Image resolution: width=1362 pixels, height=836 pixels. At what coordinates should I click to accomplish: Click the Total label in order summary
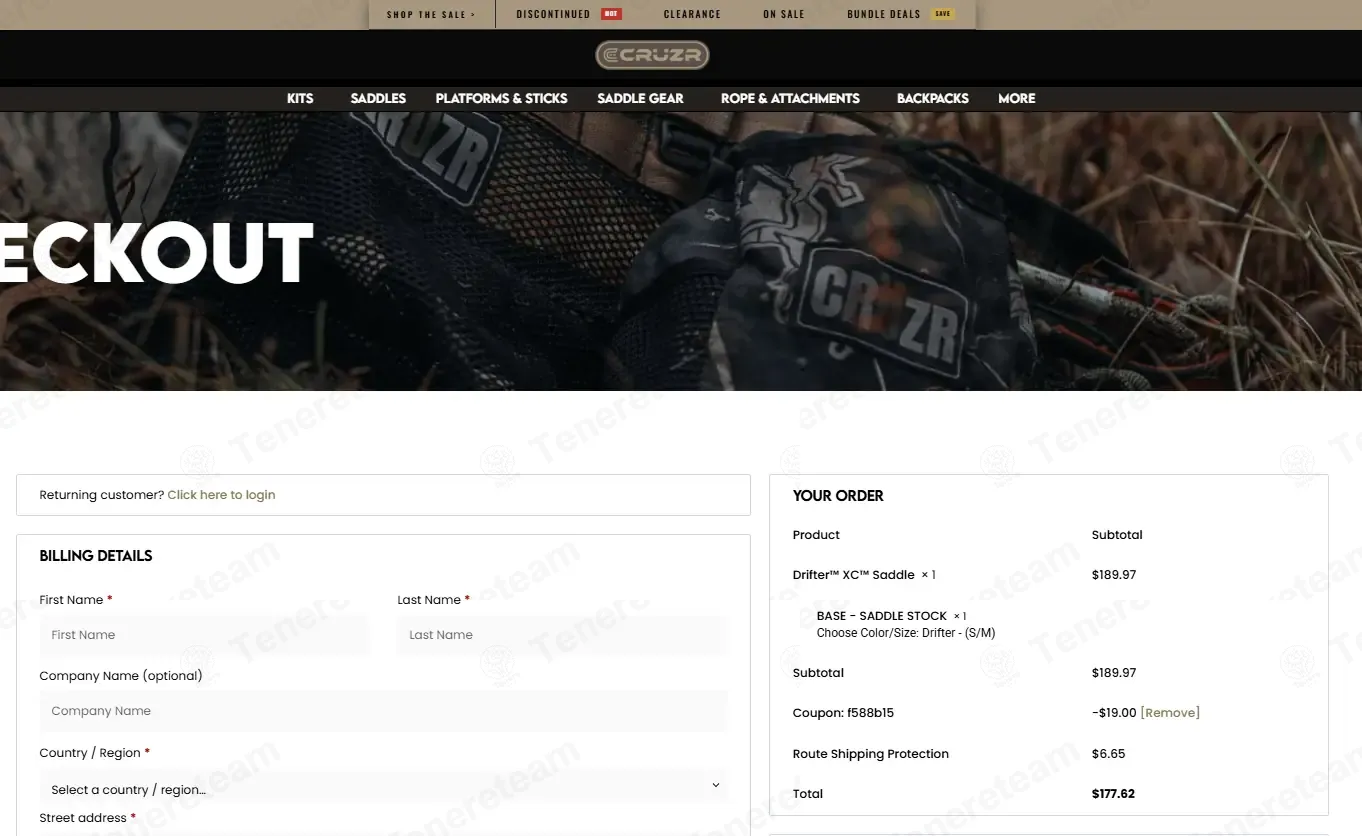click(x=808, y=794)
